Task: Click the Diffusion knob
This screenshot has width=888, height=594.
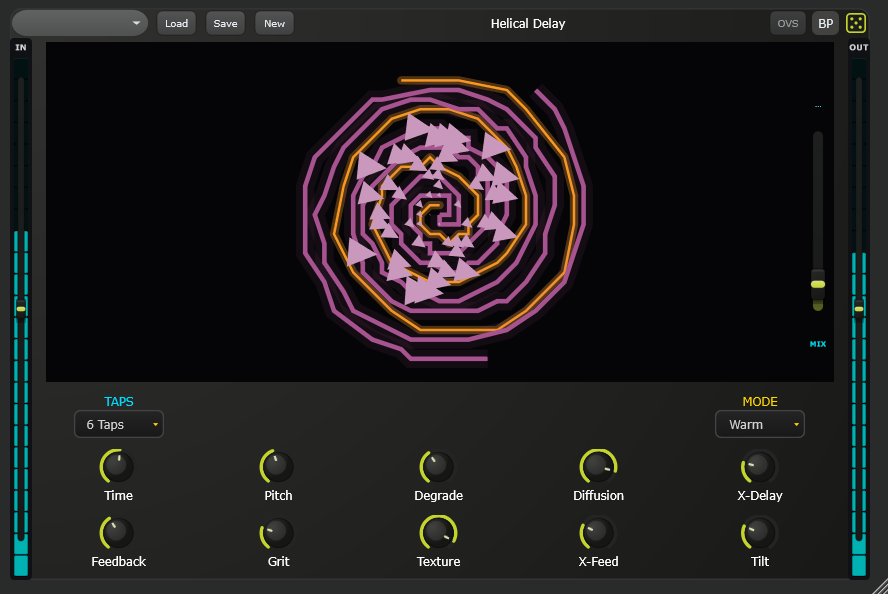Action: [x=598, y=467]
